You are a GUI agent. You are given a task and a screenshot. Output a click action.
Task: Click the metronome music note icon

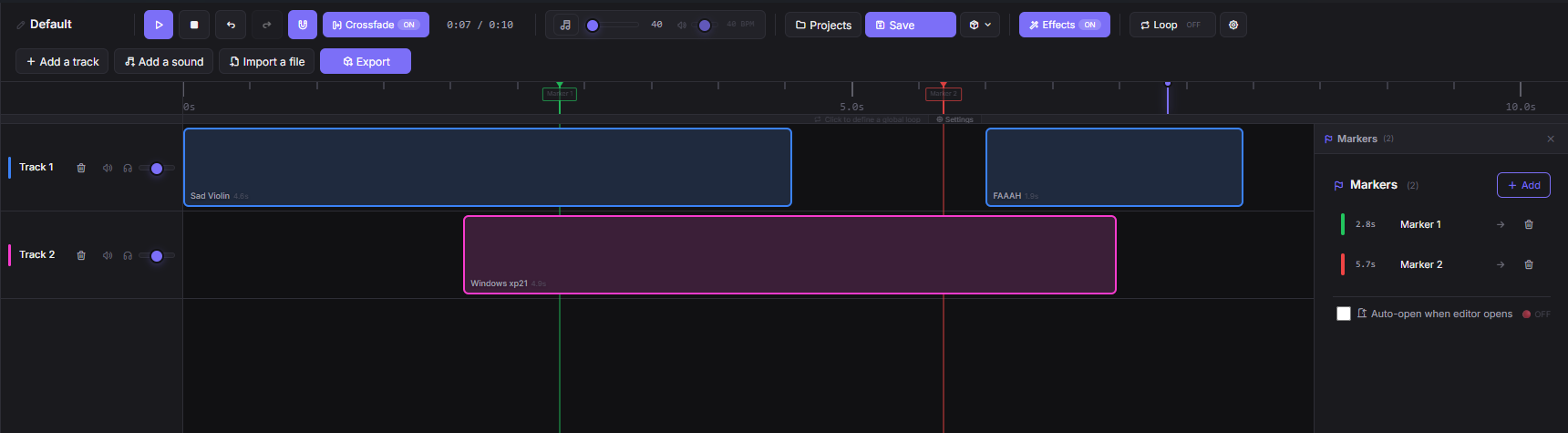pyautogui.click(x=565, y=25)
